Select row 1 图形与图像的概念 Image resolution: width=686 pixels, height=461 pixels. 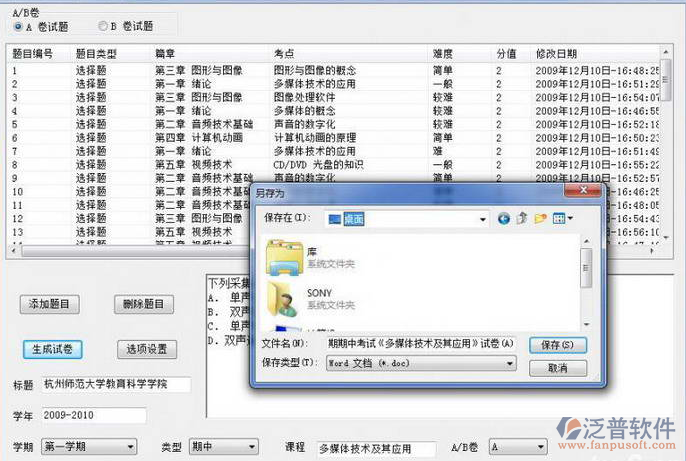click(x=315, y=70)
